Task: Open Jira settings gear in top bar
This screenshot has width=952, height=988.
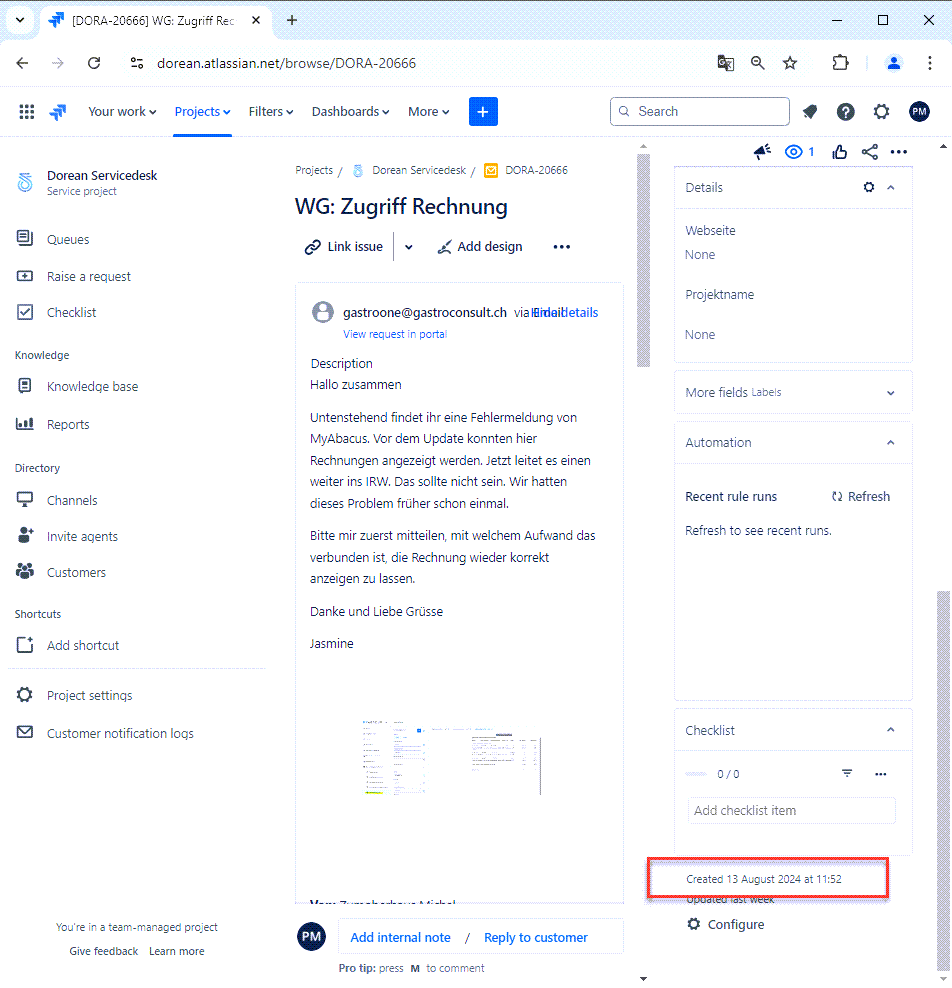Action: click(881, 112)
